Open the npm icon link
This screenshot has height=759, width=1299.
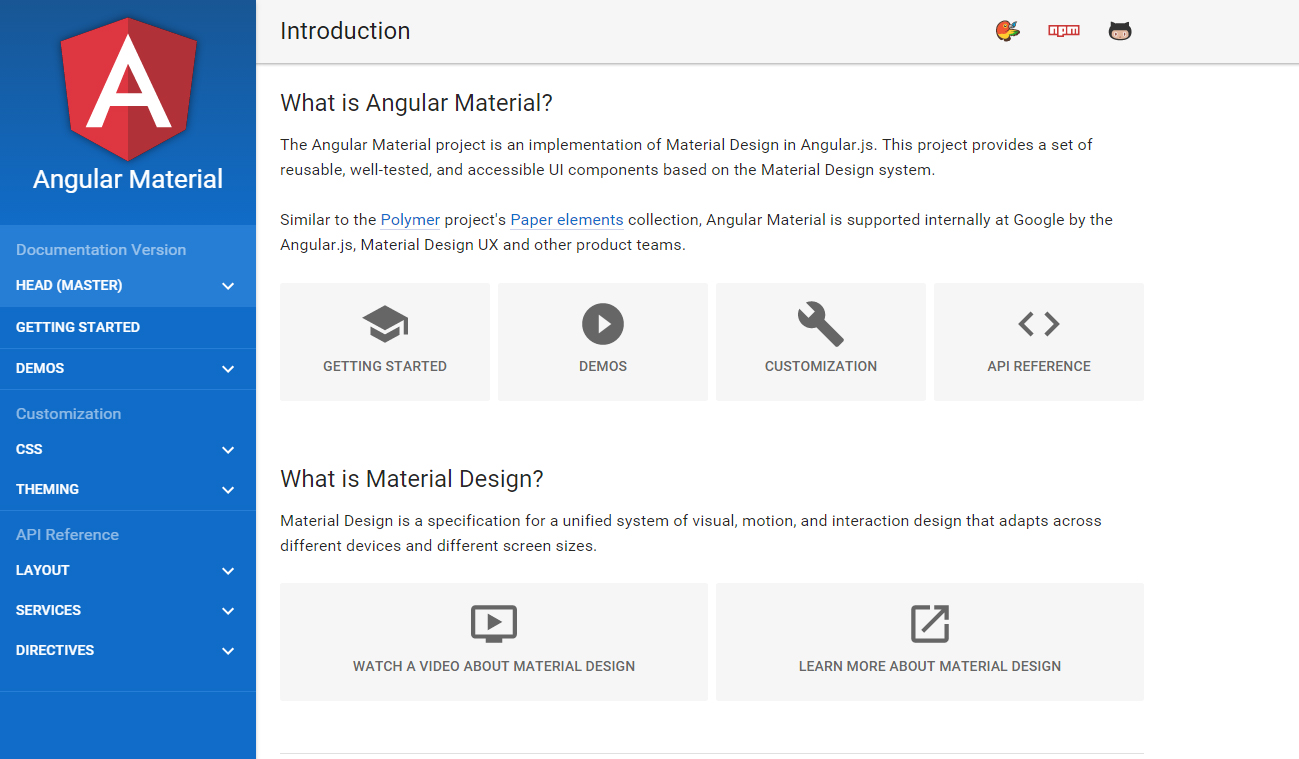[1064, 31]
